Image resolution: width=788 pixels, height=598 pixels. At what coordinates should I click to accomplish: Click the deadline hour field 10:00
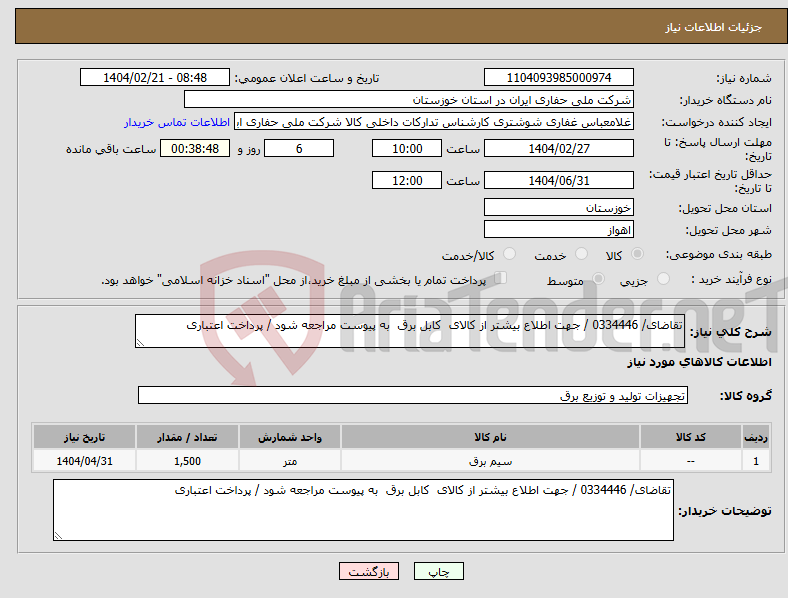(x=407, y=148)
